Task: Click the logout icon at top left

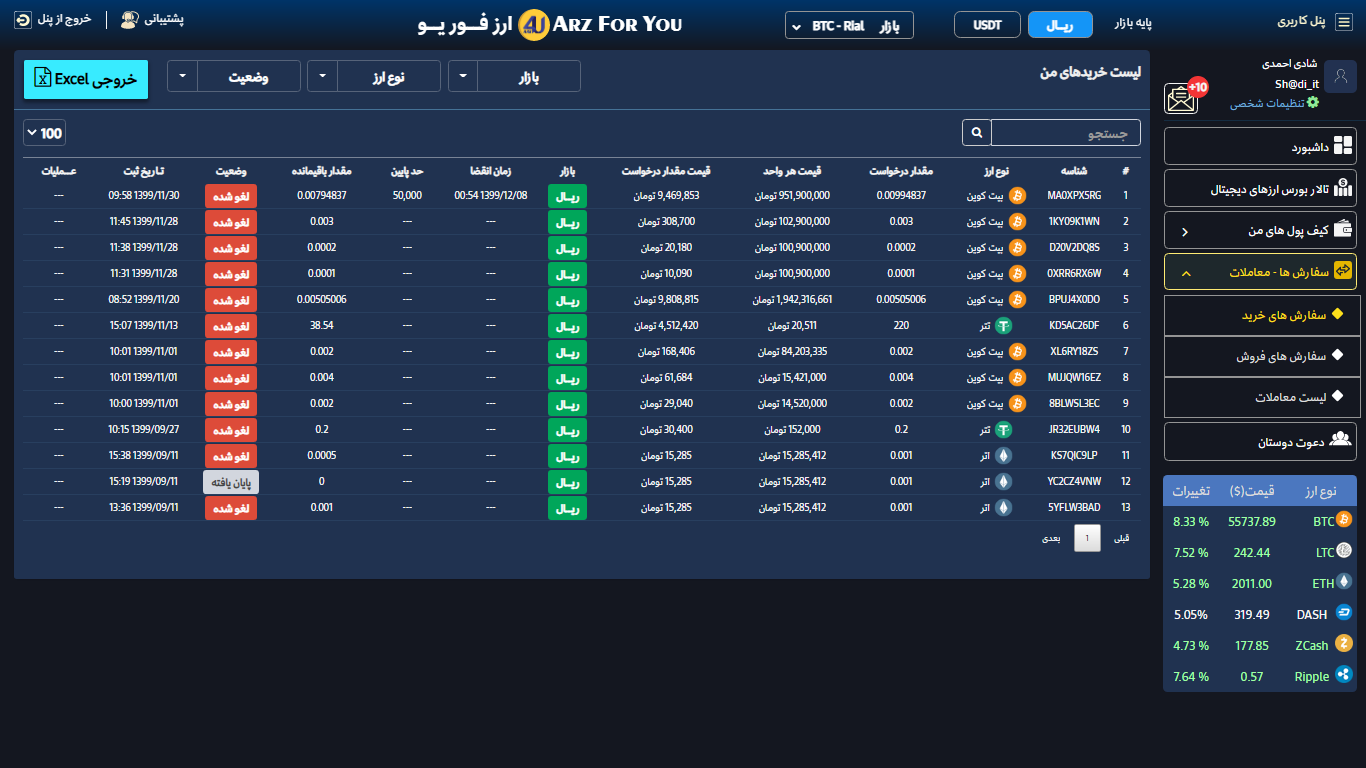Action: click(x=22, y=19)
